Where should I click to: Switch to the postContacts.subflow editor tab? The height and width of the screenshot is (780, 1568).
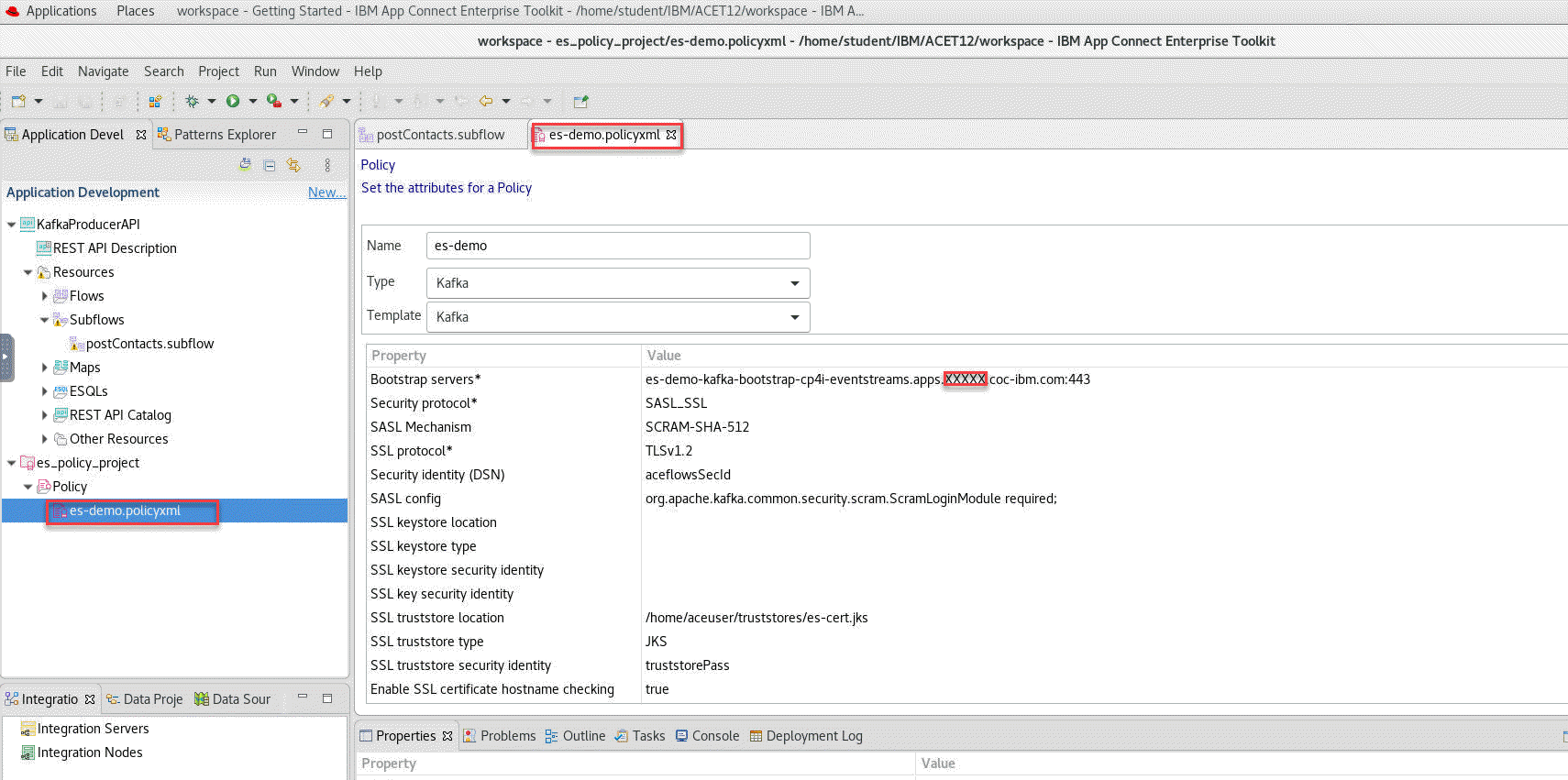point(439,135)
